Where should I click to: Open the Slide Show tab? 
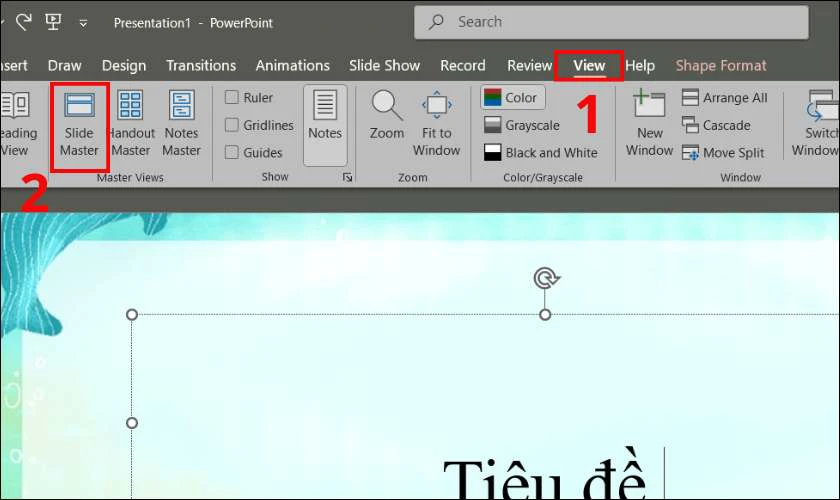pyautogui.click(x=384, y=65)
